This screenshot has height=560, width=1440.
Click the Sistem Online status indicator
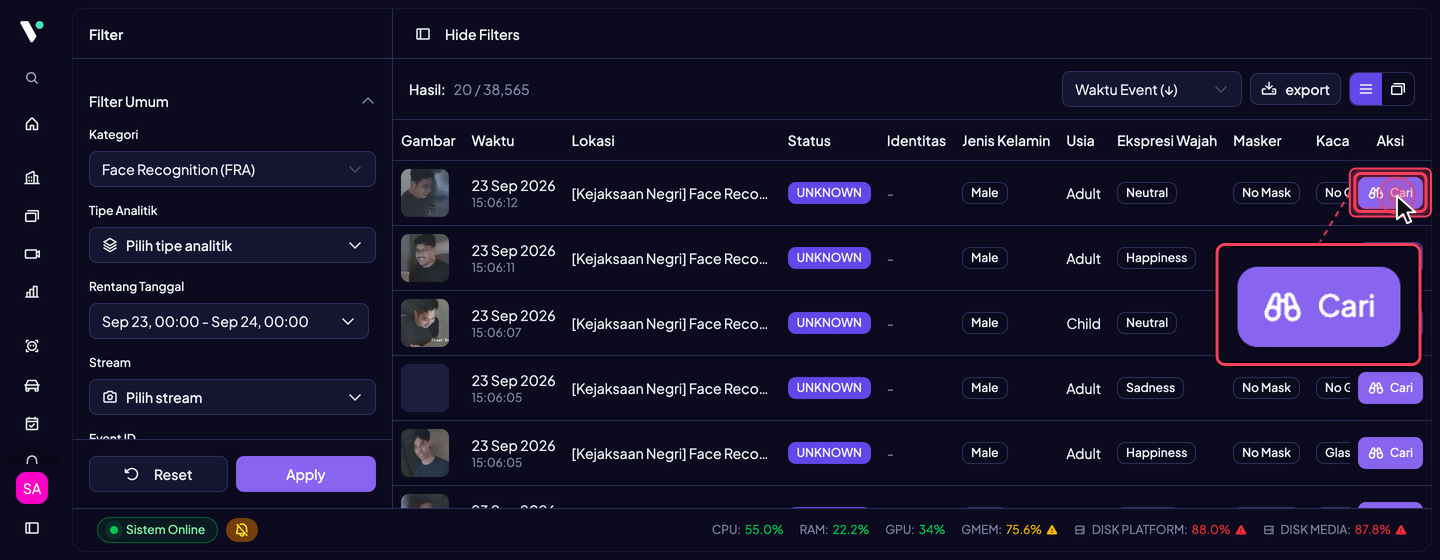(157, 530)
